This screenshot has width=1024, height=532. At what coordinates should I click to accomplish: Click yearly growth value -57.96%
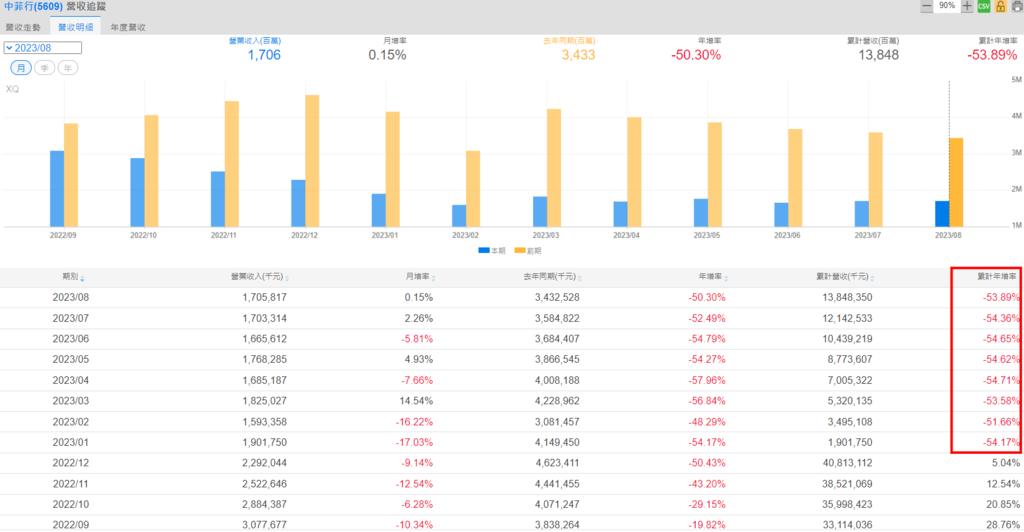(707, 381)
